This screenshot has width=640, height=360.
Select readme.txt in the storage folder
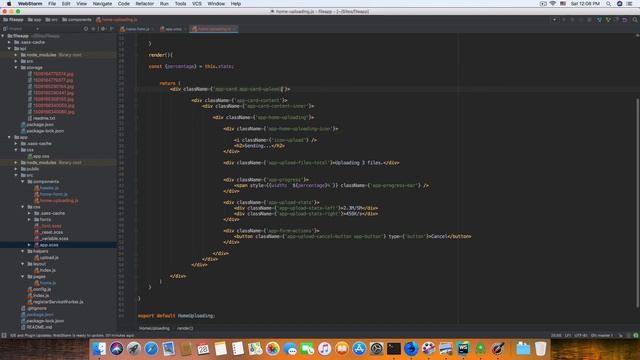point(41,118)
